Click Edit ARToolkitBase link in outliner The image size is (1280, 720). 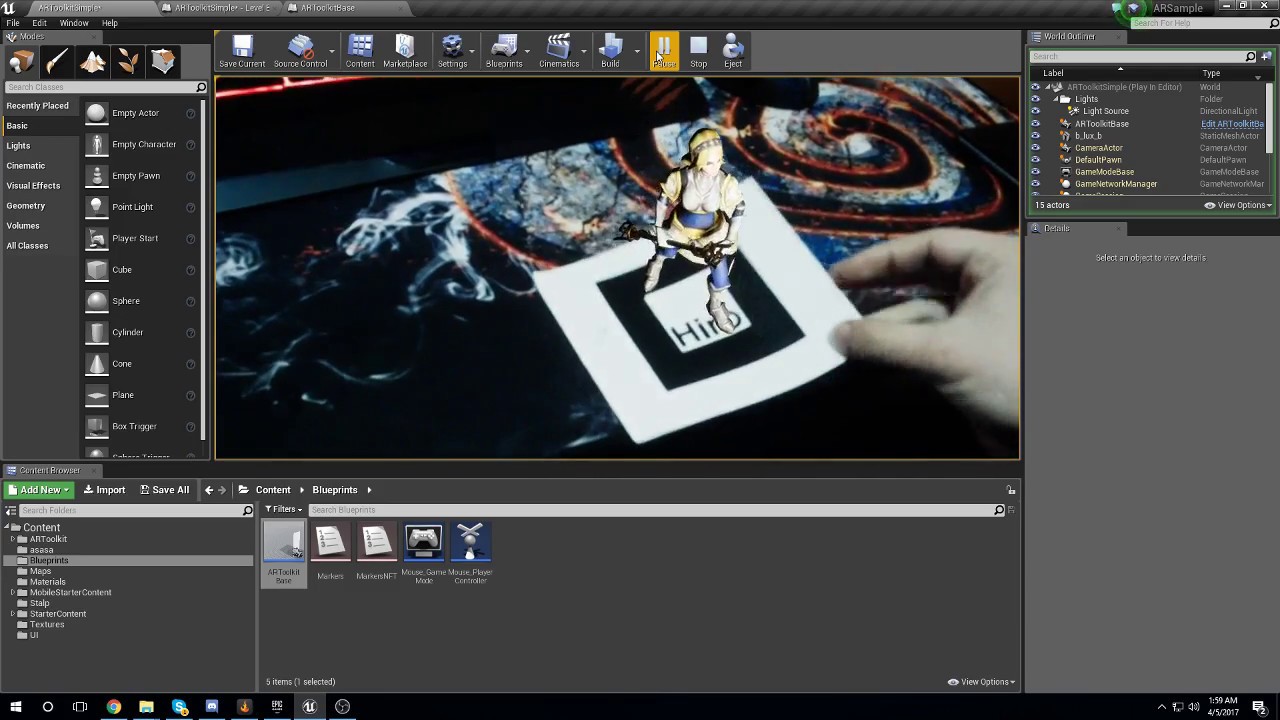1232,124
